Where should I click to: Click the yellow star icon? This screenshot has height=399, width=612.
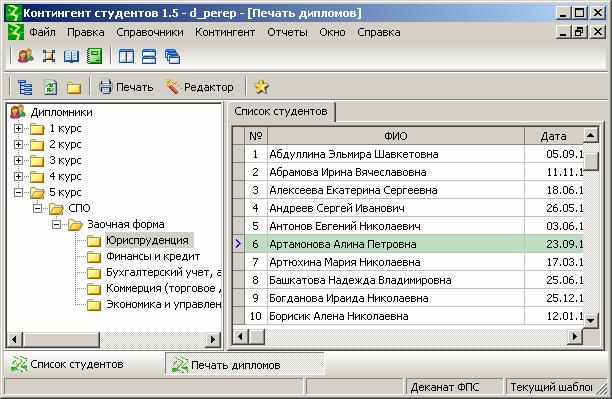click(x=261, y=87)
